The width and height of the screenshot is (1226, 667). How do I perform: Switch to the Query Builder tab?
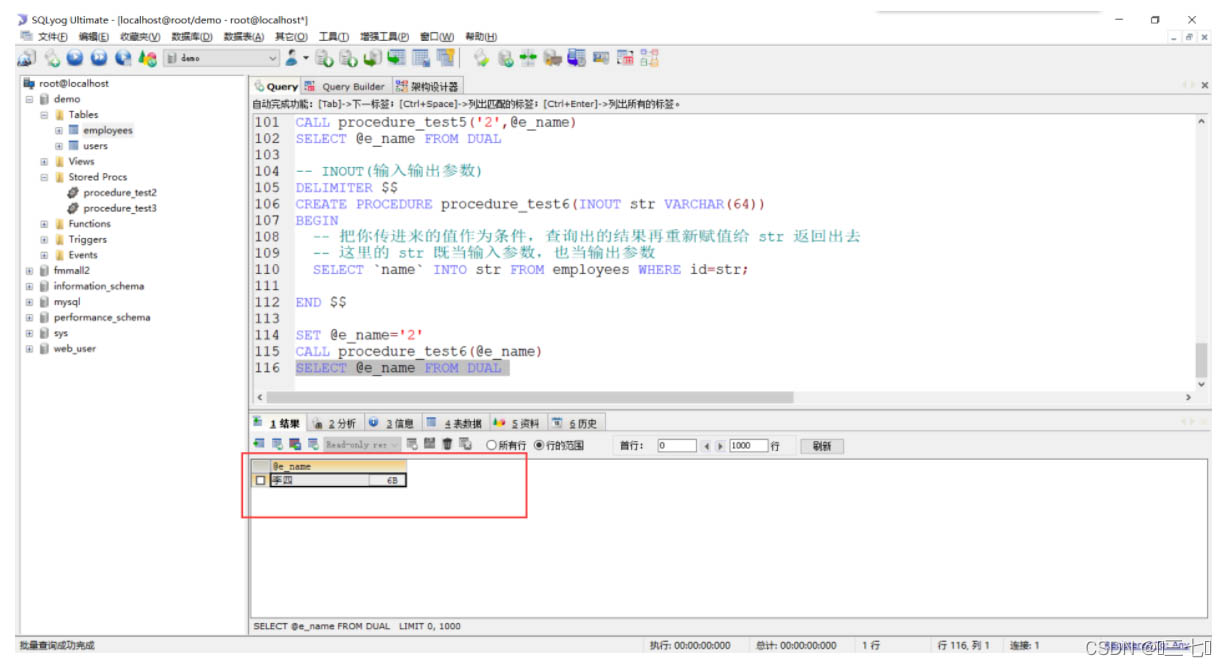click(345, 87)
